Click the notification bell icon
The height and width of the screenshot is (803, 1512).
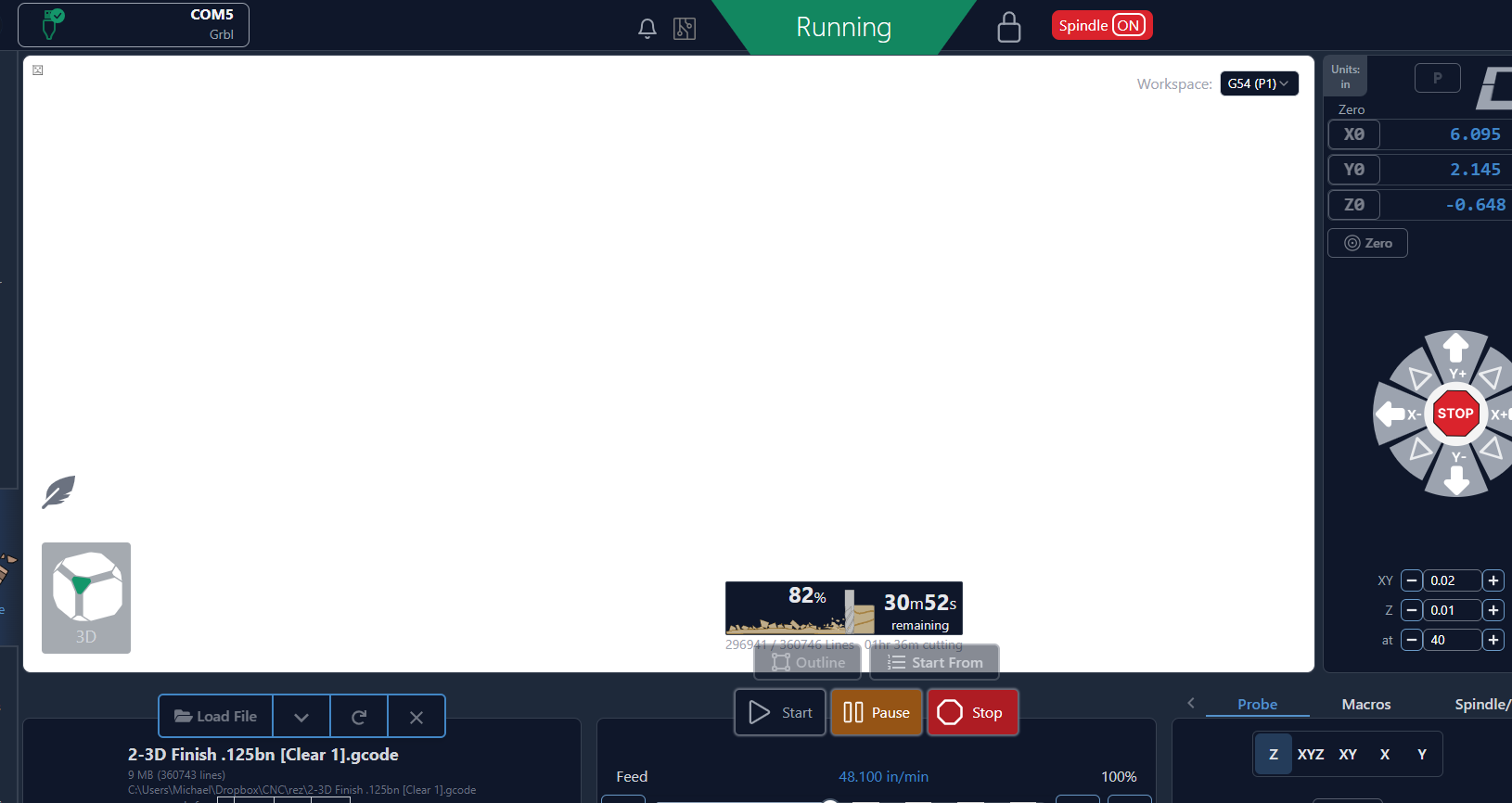point(647,29)
